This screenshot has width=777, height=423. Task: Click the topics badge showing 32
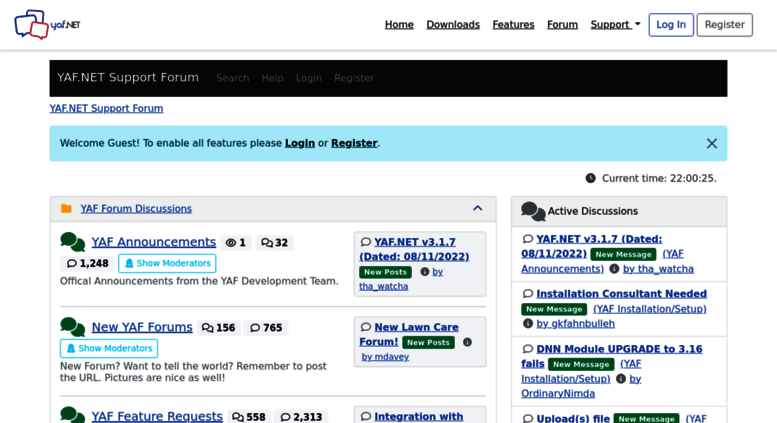tap(275, 243)
